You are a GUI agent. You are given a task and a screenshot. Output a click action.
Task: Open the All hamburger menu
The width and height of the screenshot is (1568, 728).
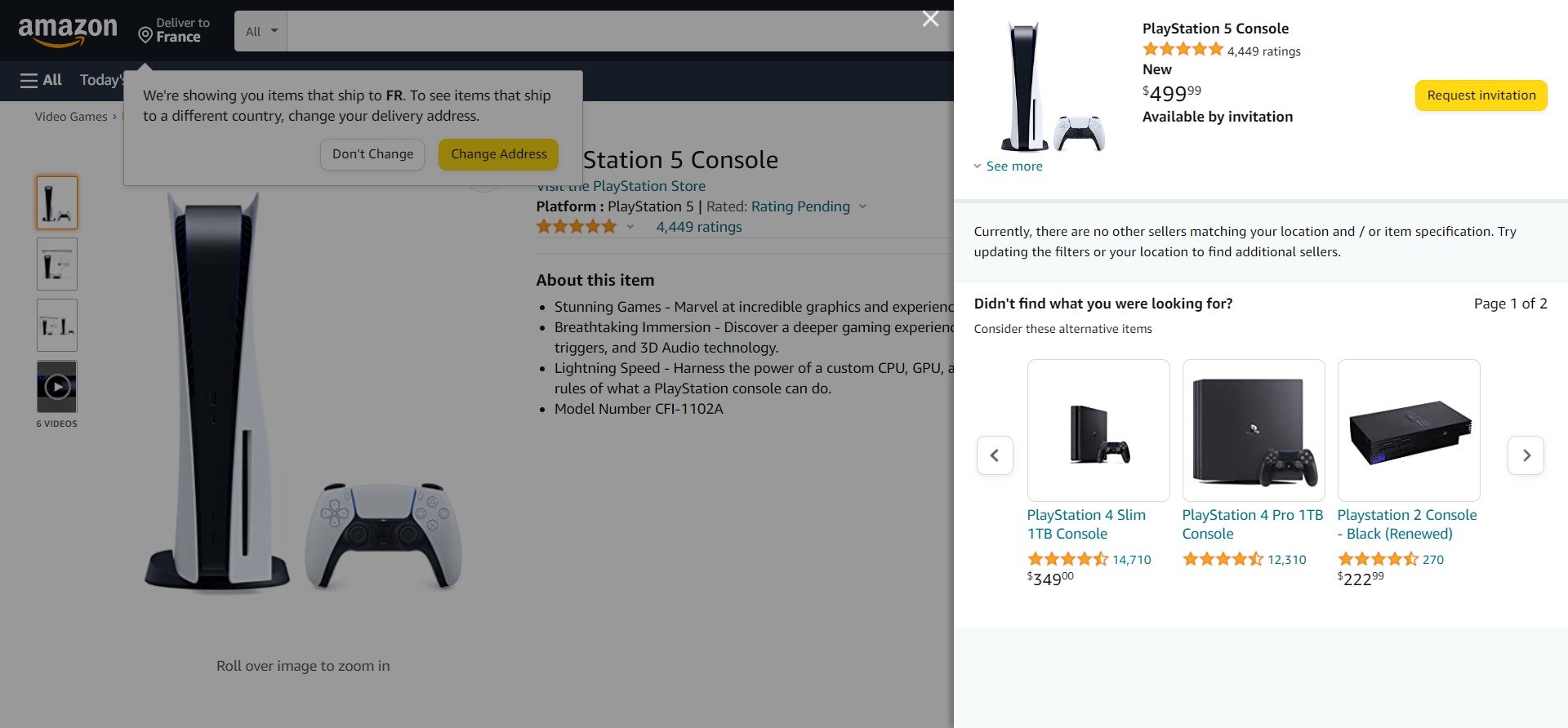pos(41,80)
